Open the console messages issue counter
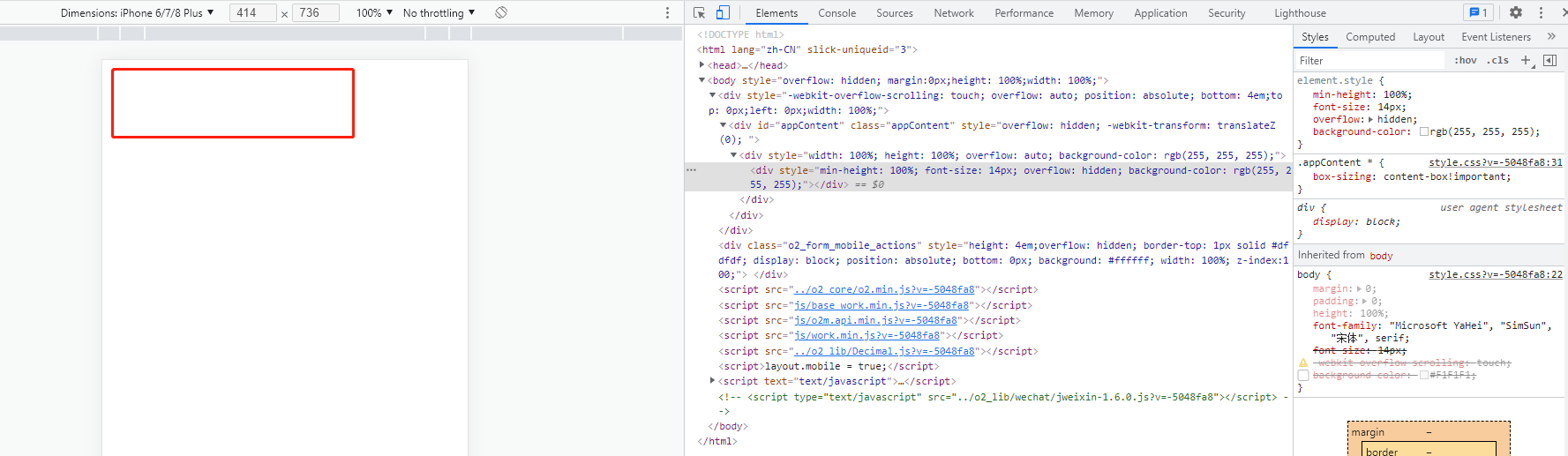Image resolution: width=1568 pixels, height=456 pixels. [x=1476, y=12]
